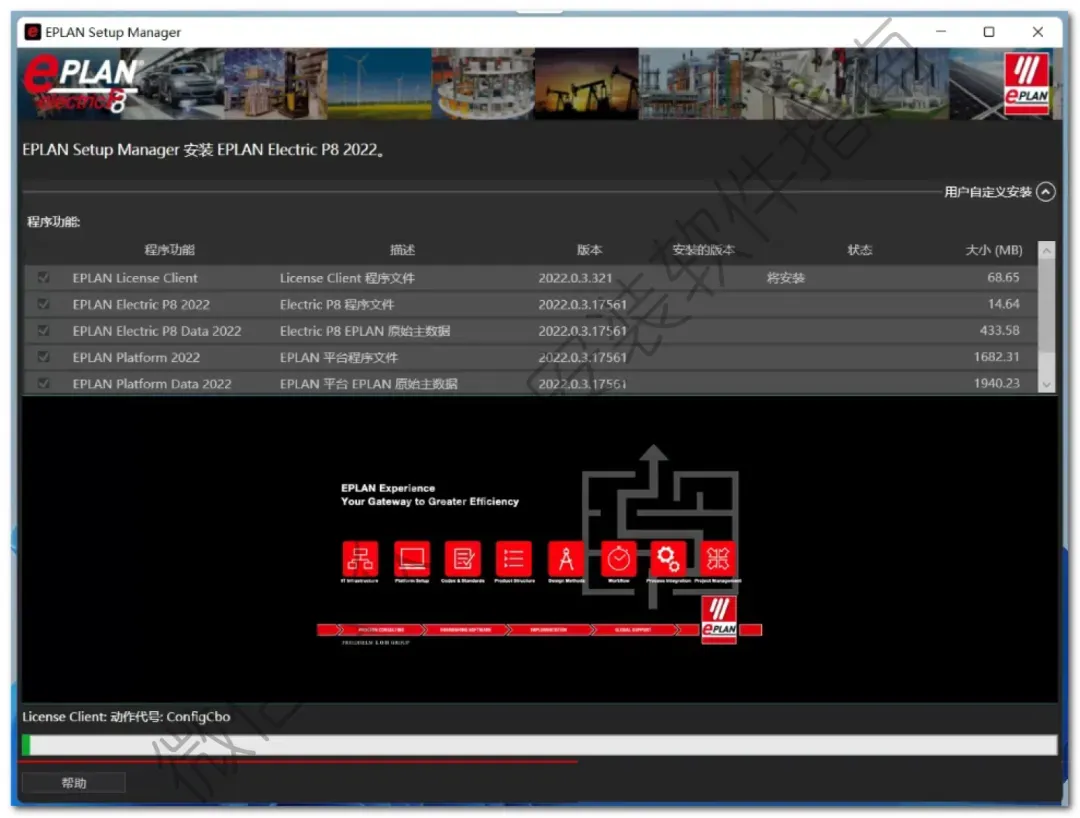Screen dimensions: 1080x818
Task: Click the size value 433.58
Action: [x=999, y=331]
